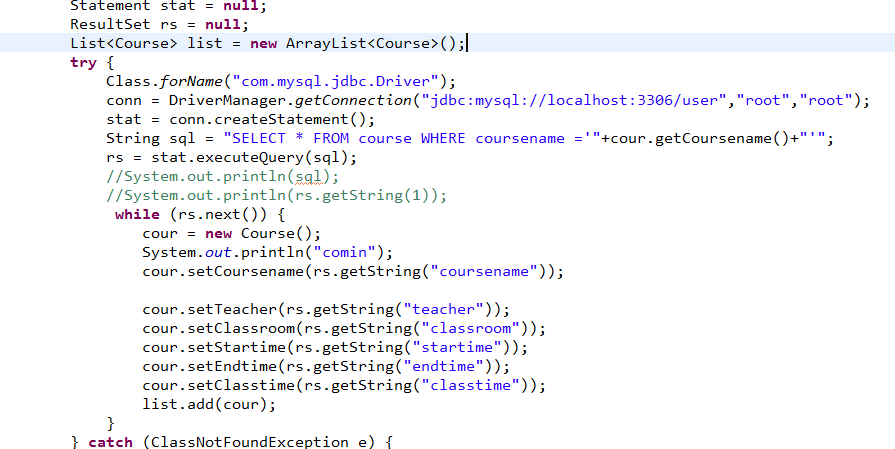Click the DriverManager.getConnection line
Viewport: 895px width, 449px height.
(x=488, y=100)
